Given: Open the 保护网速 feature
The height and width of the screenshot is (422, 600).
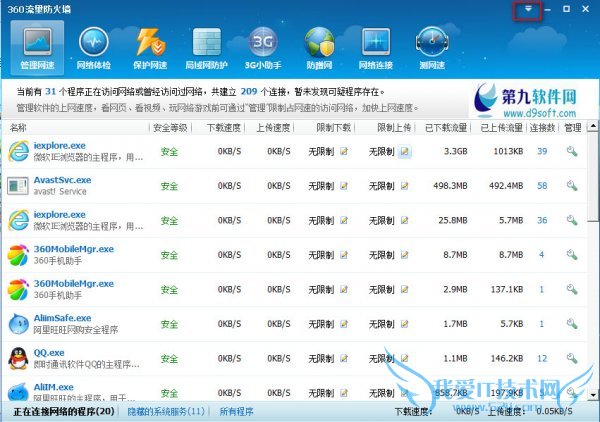Looking at the screenshot, I should click(150, 48).
